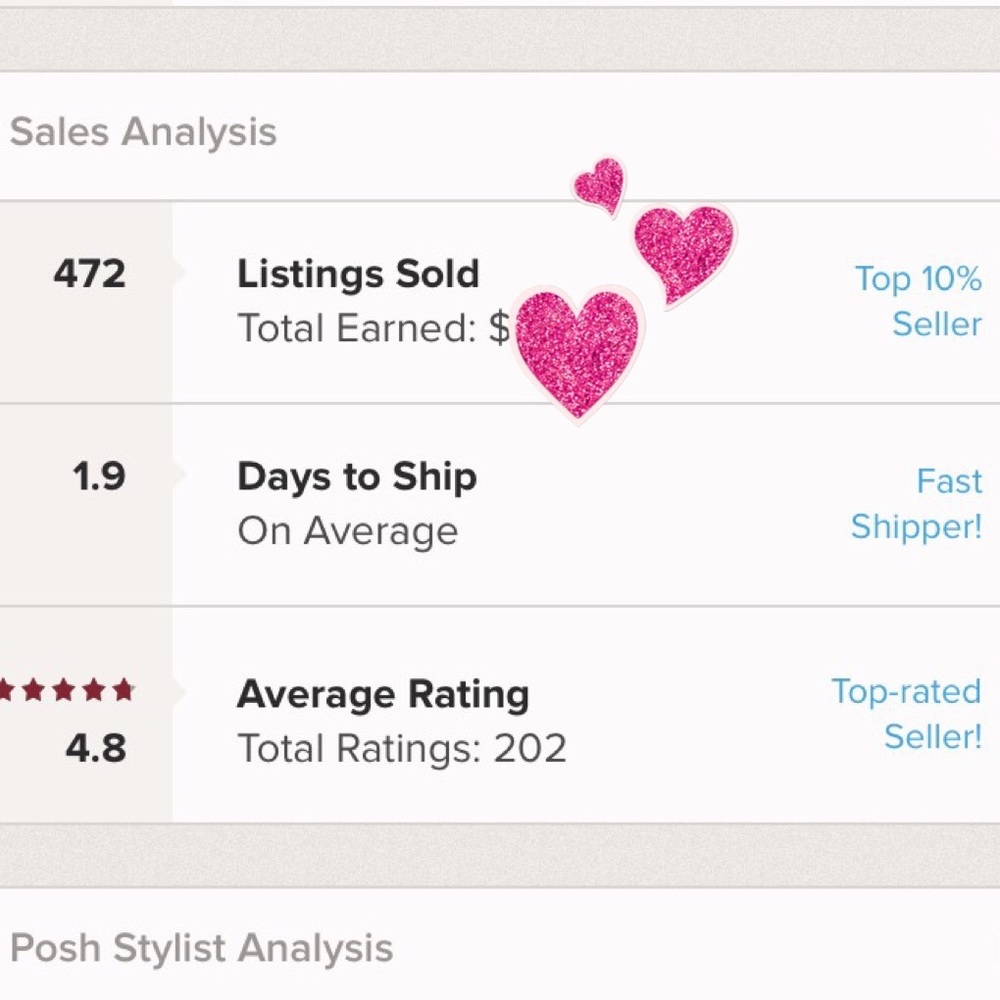Click the 472 listings count
Image resolution: width=1000 pixels, height=1000 pixels.
coord(90,274)
